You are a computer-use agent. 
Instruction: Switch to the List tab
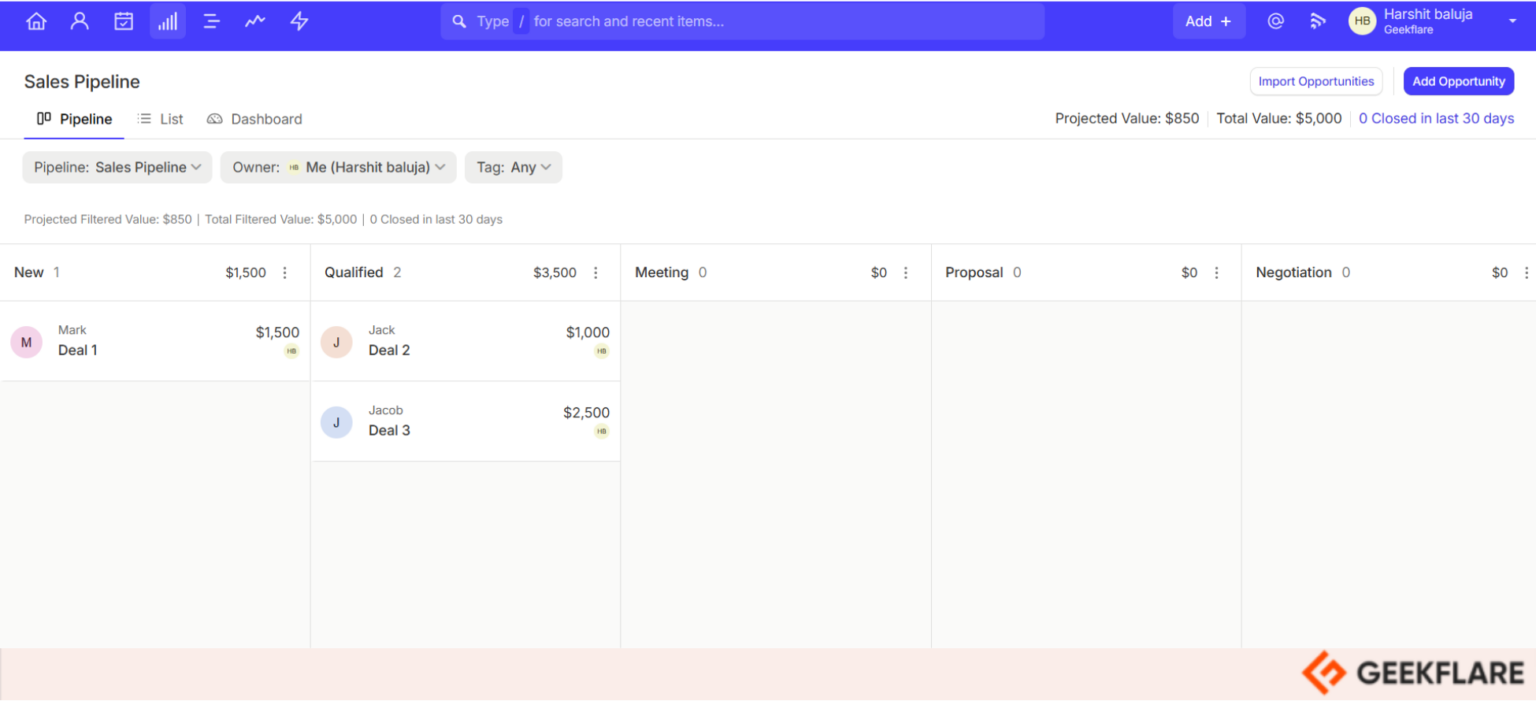point(161,119)
